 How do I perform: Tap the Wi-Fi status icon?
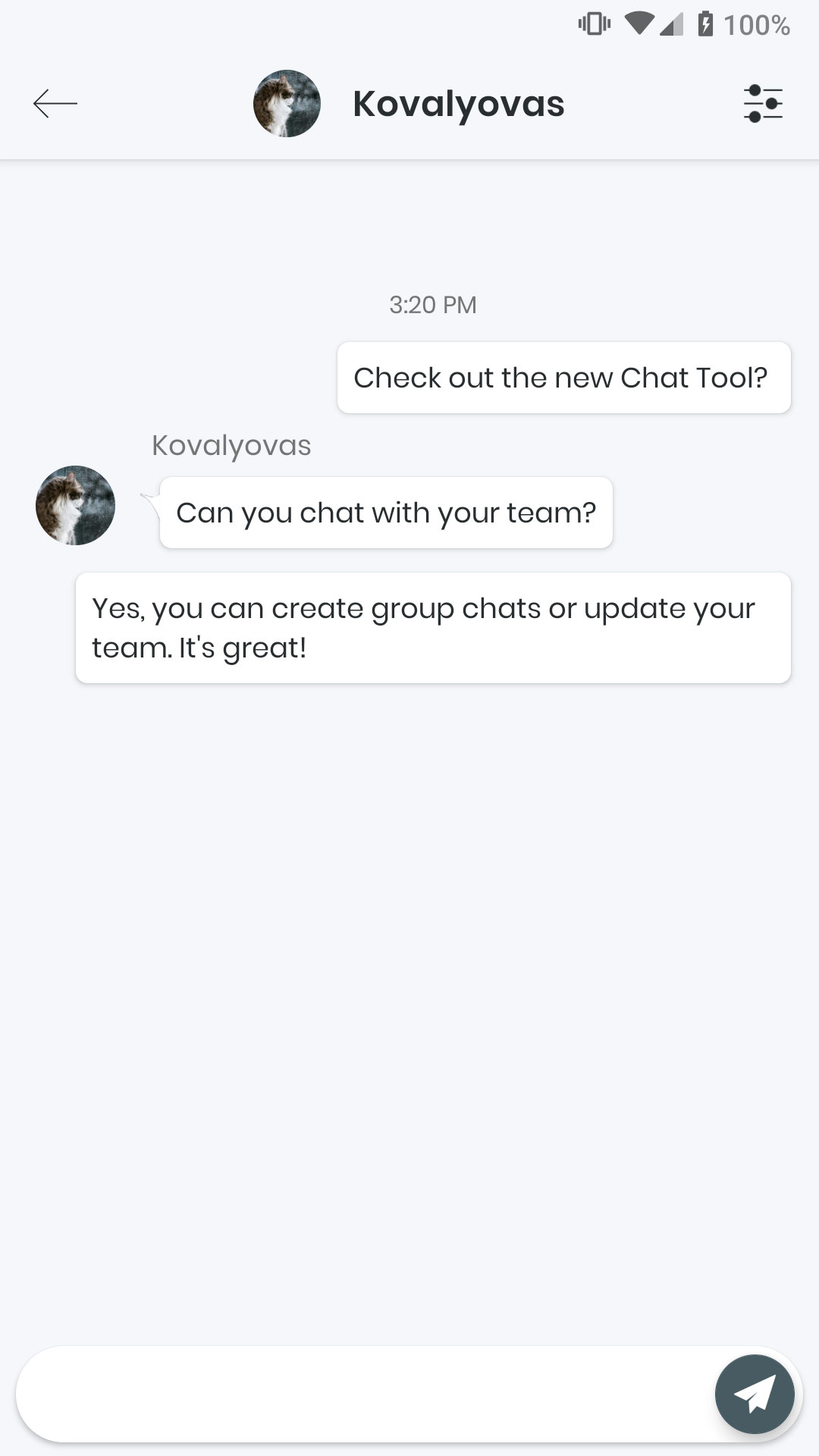click(x=639, y=24)
